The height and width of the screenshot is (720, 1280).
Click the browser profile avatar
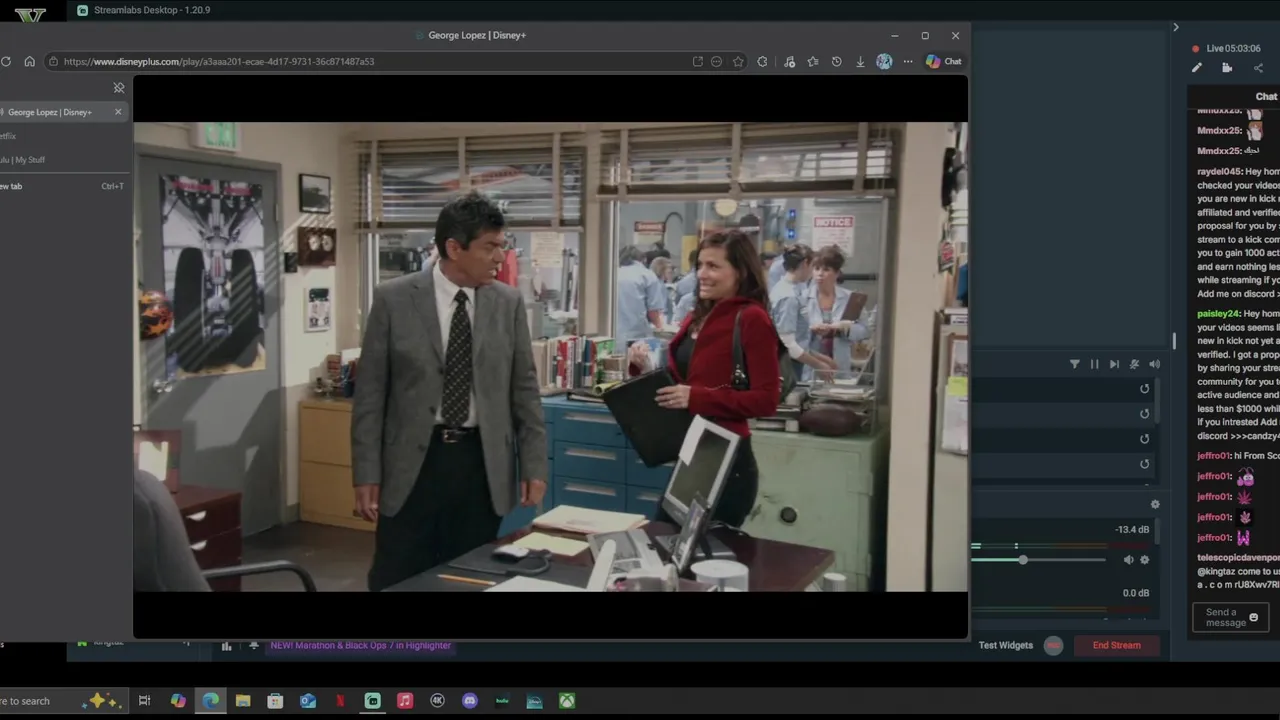[884, 61]
